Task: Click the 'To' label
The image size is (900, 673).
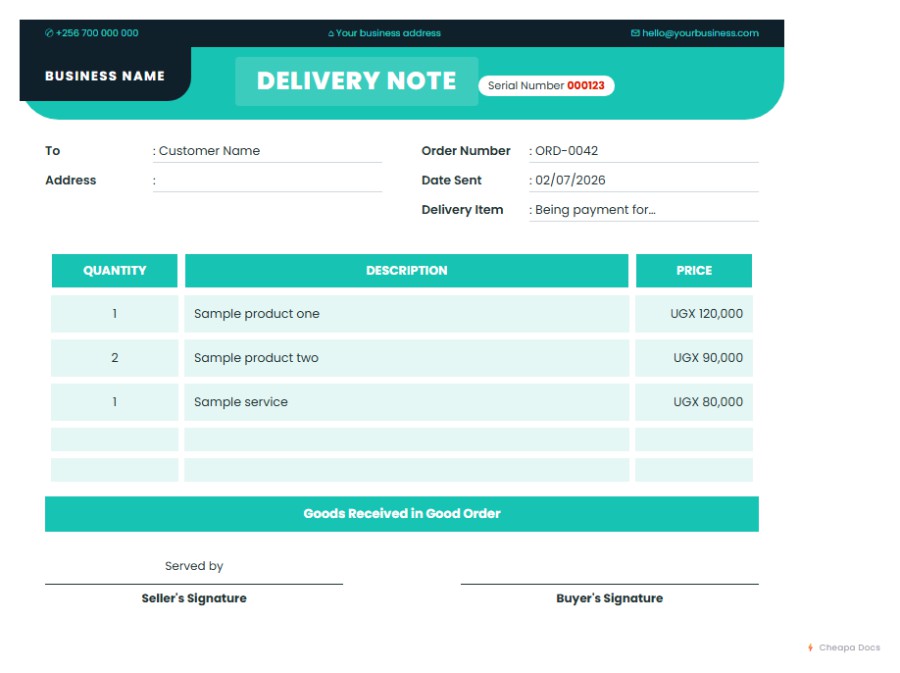Action: coord(53,151)
